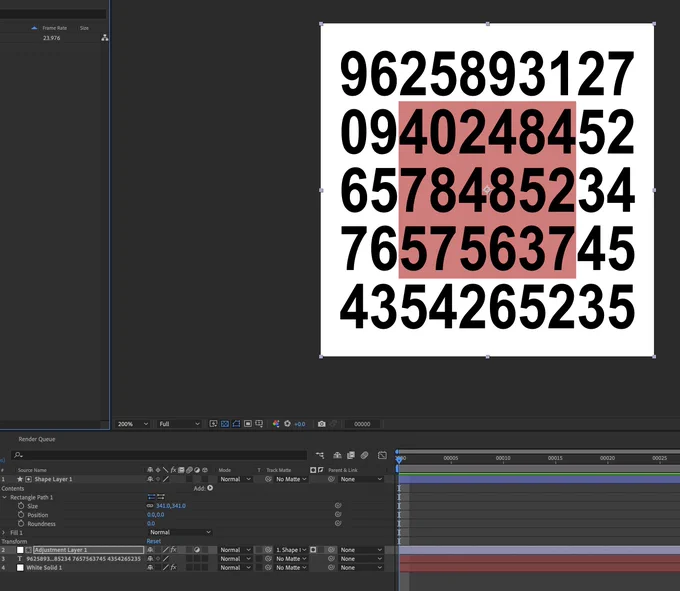
Task: Click the Source Name column header
Action: 32,470
